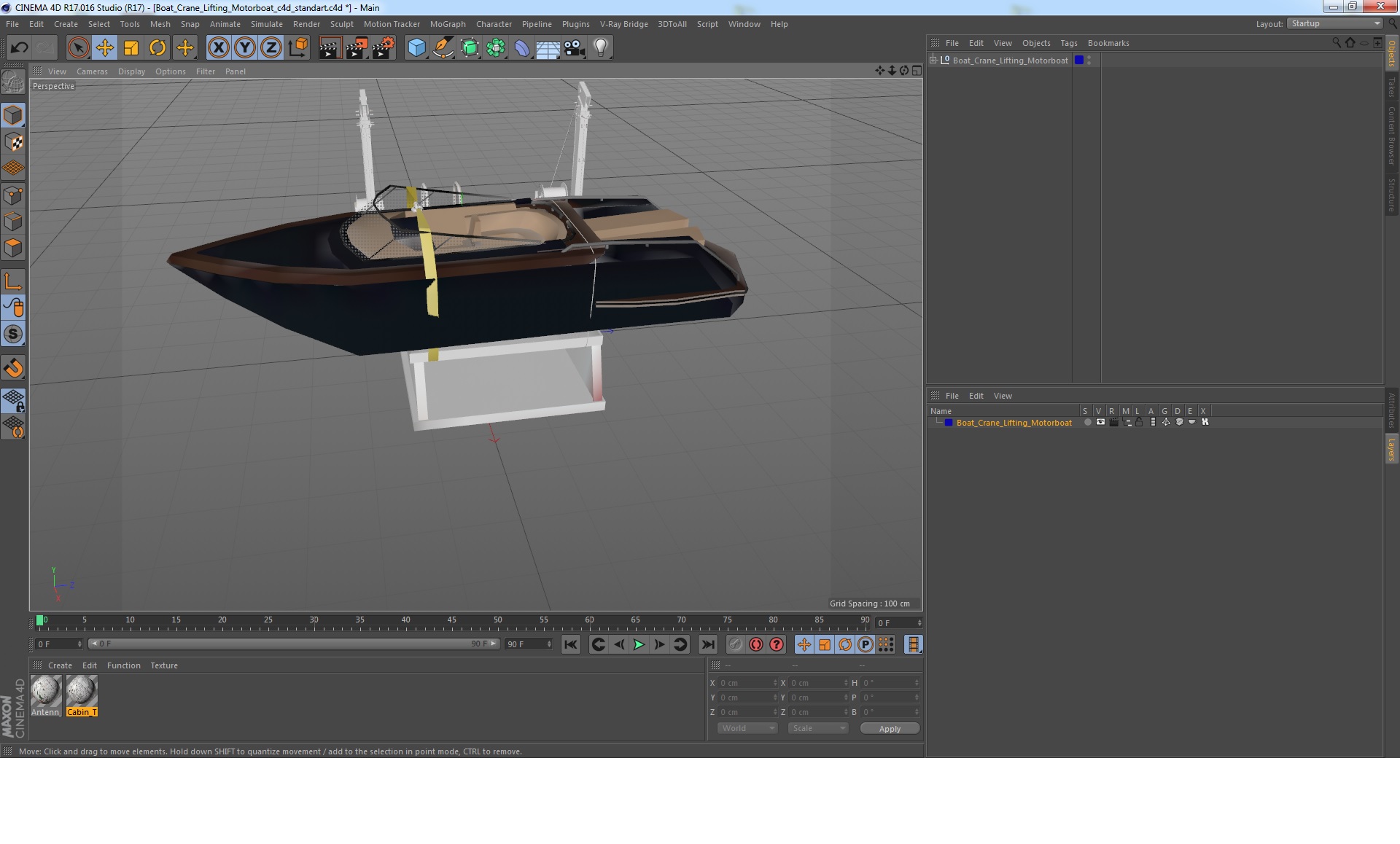Screen dimensions: 1400x844
Task: Expand the Boat_Crane_Lifting_Motorboat object tree
Action: coord(933,60)
